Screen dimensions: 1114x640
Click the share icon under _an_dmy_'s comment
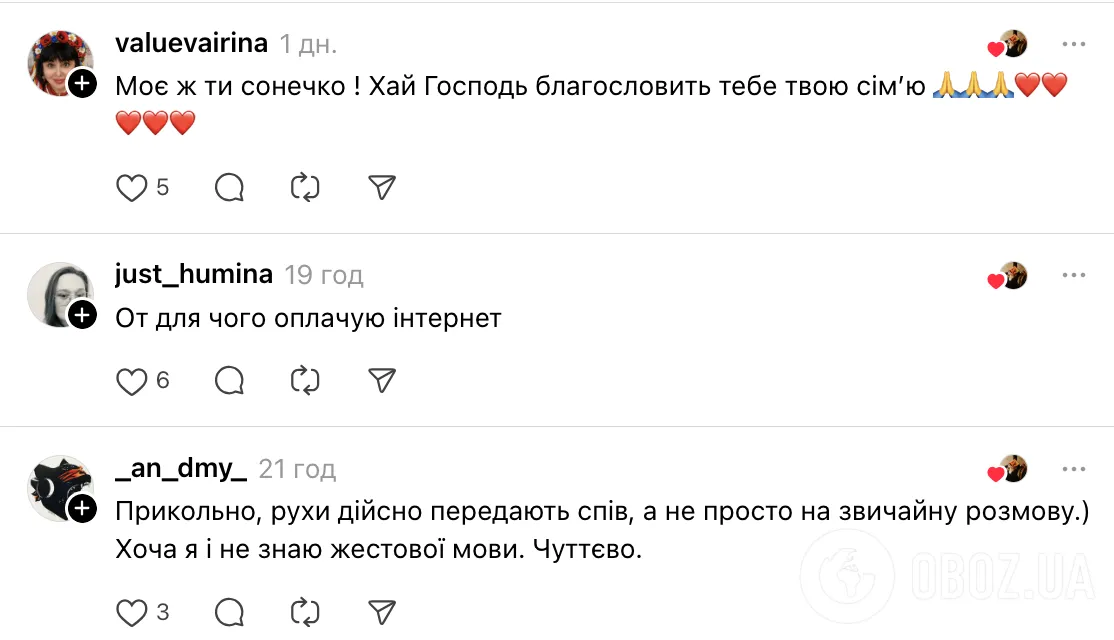click(381, 611)
